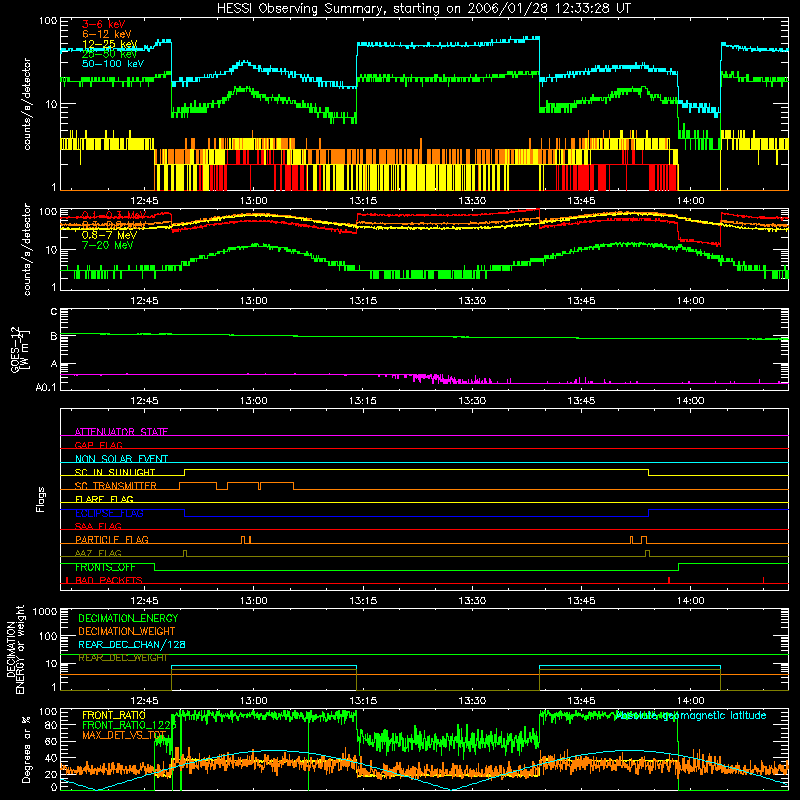Select the SAA_FLAG label
The image size is (800, 800).
[98, 526]
